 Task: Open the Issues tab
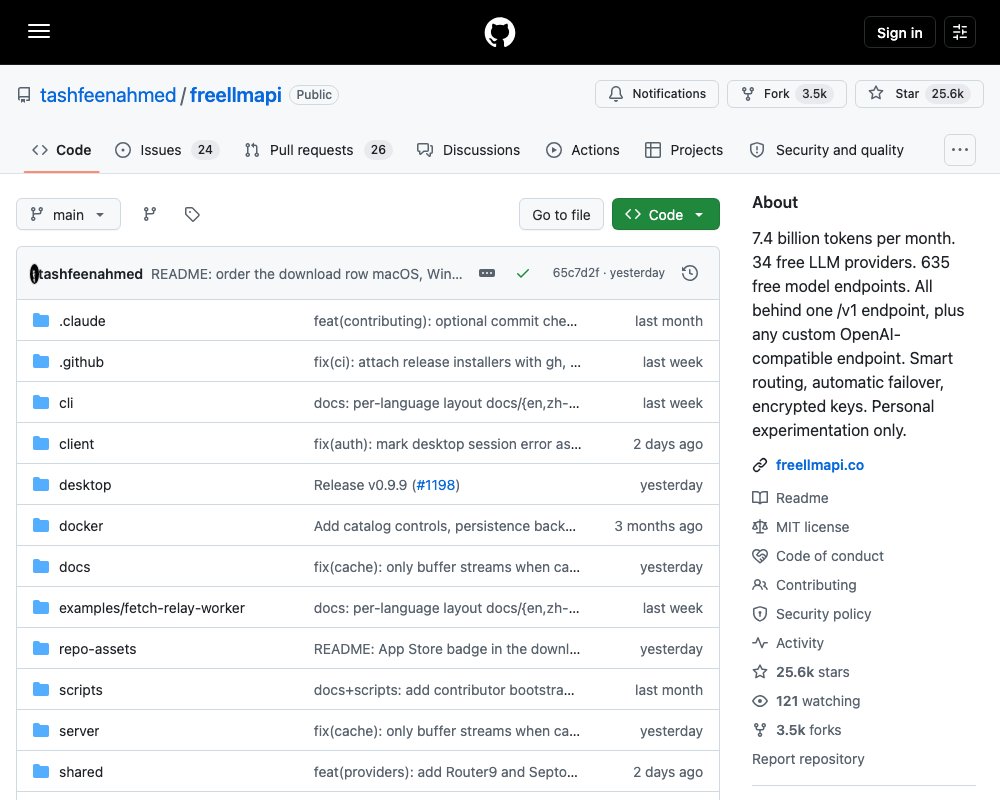click(x=167, y=150)
